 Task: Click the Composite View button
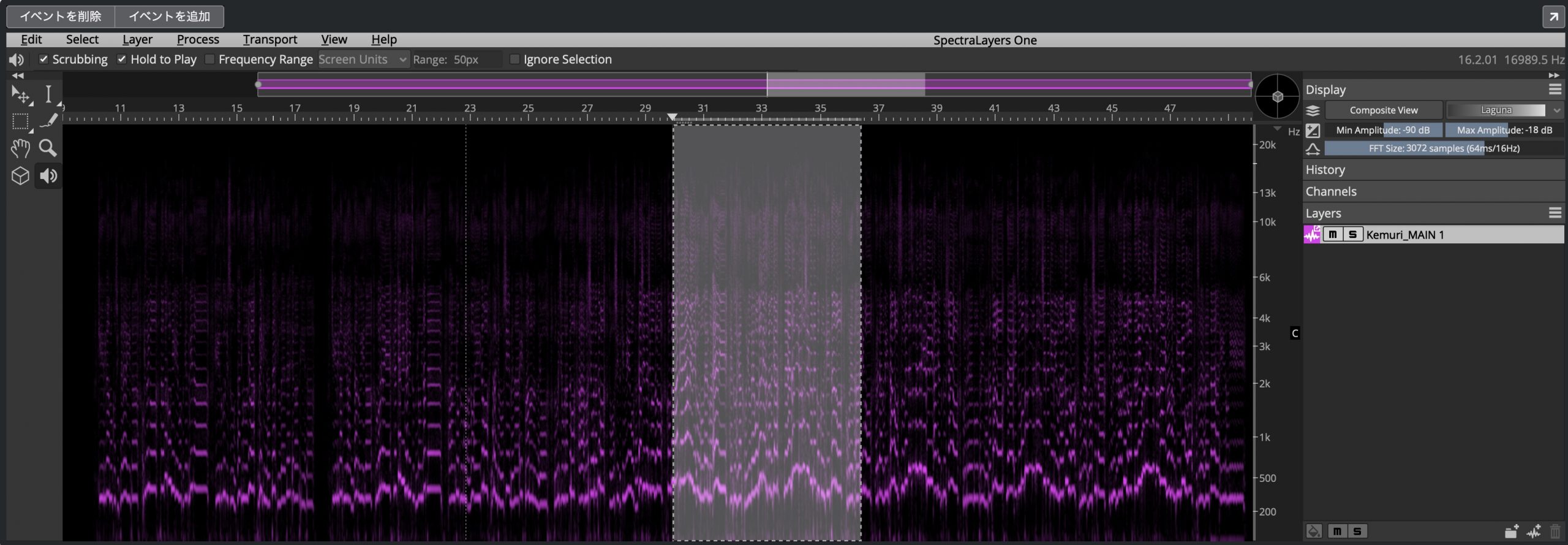pos(1384,110)
